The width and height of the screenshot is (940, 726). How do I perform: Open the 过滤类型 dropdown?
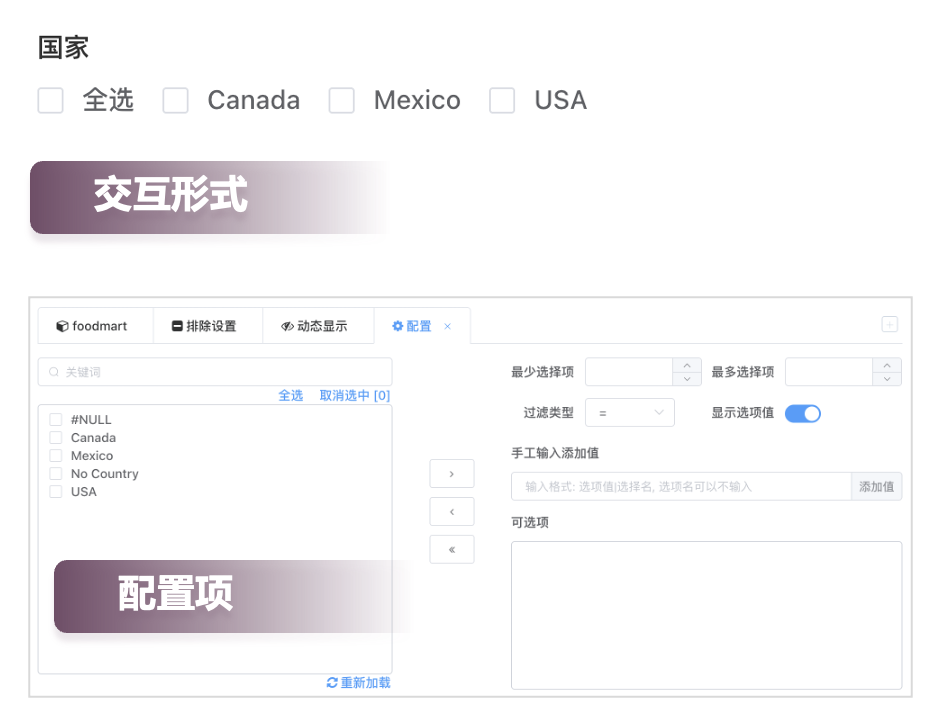point(630,412)
